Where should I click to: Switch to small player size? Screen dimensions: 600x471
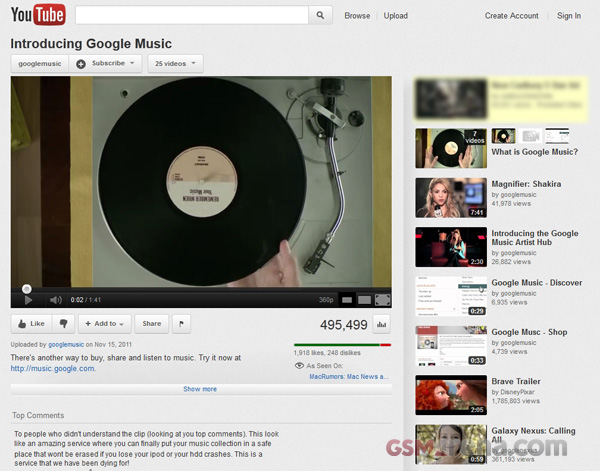click(x=347, y=300)
